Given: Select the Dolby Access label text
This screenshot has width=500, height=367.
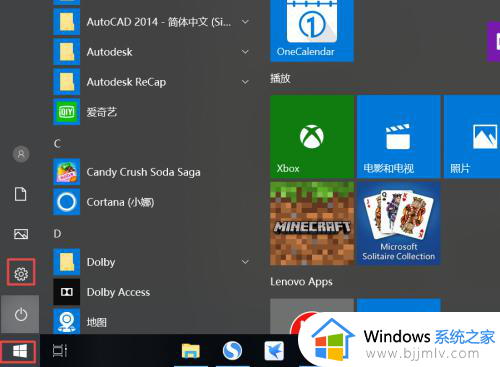Looking at the screenshot, I should (118, 292).
